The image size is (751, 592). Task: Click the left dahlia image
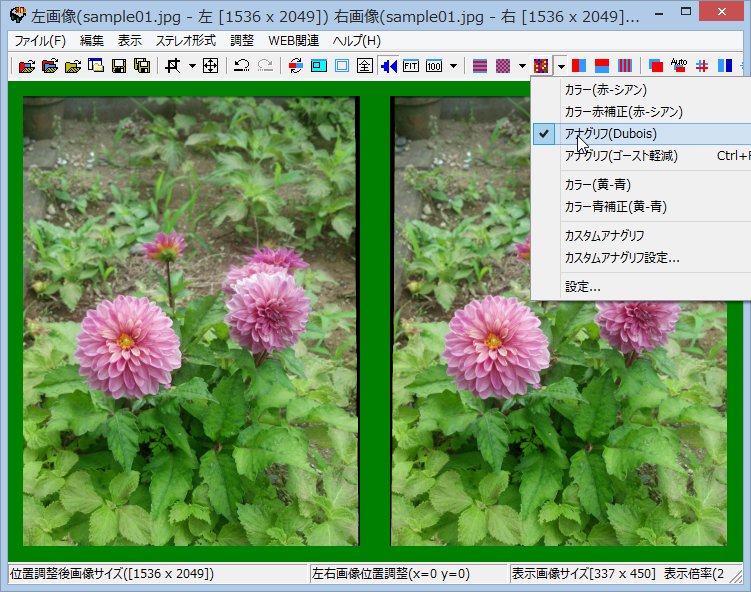tap(191, 321)
